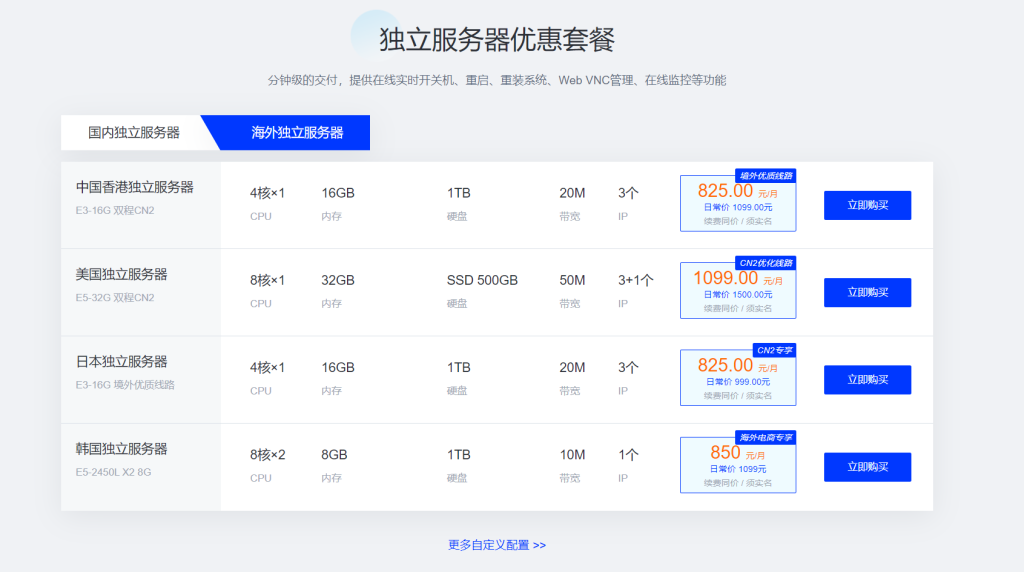Open the 更多自定义配置 link
1024x572 pixels.
click(x=497, y=545)
